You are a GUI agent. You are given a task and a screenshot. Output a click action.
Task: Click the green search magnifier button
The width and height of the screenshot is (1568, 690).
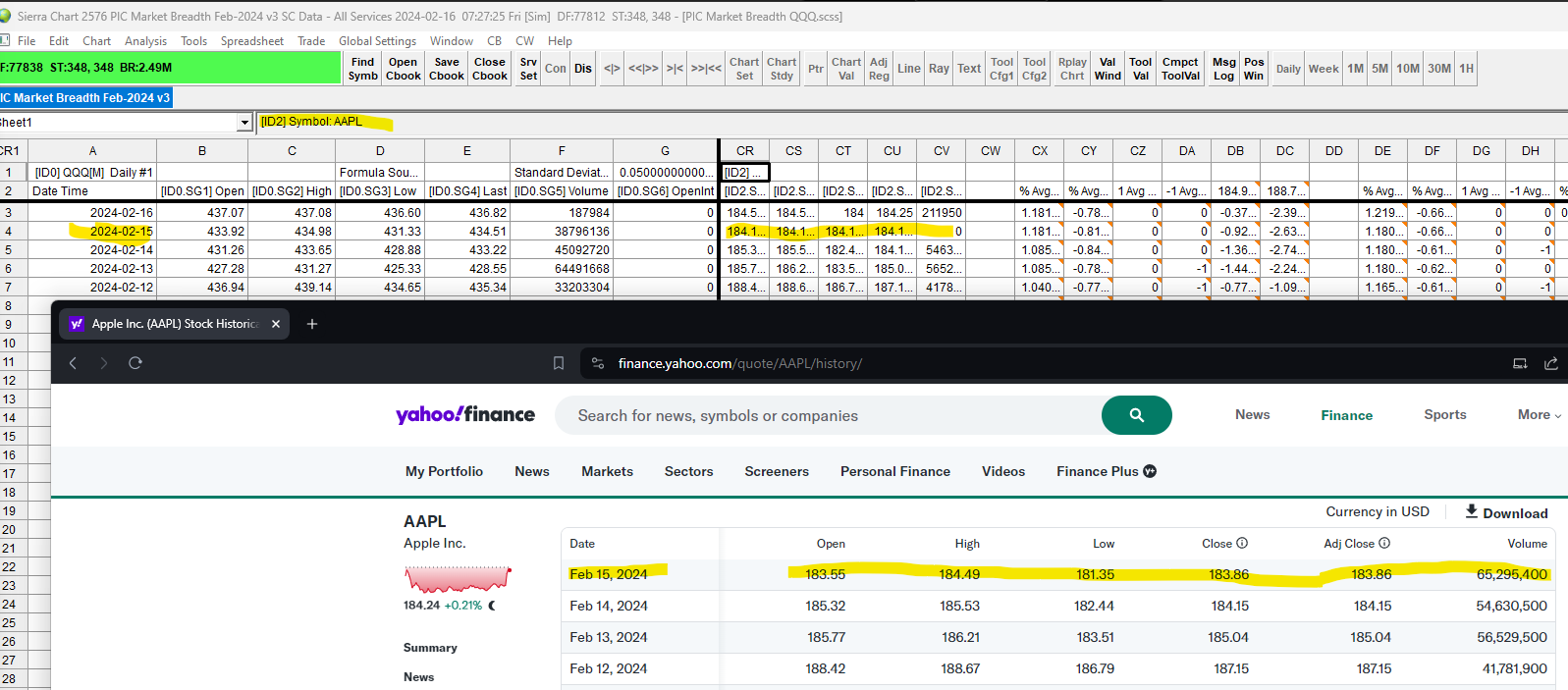tap(1136, 415)
